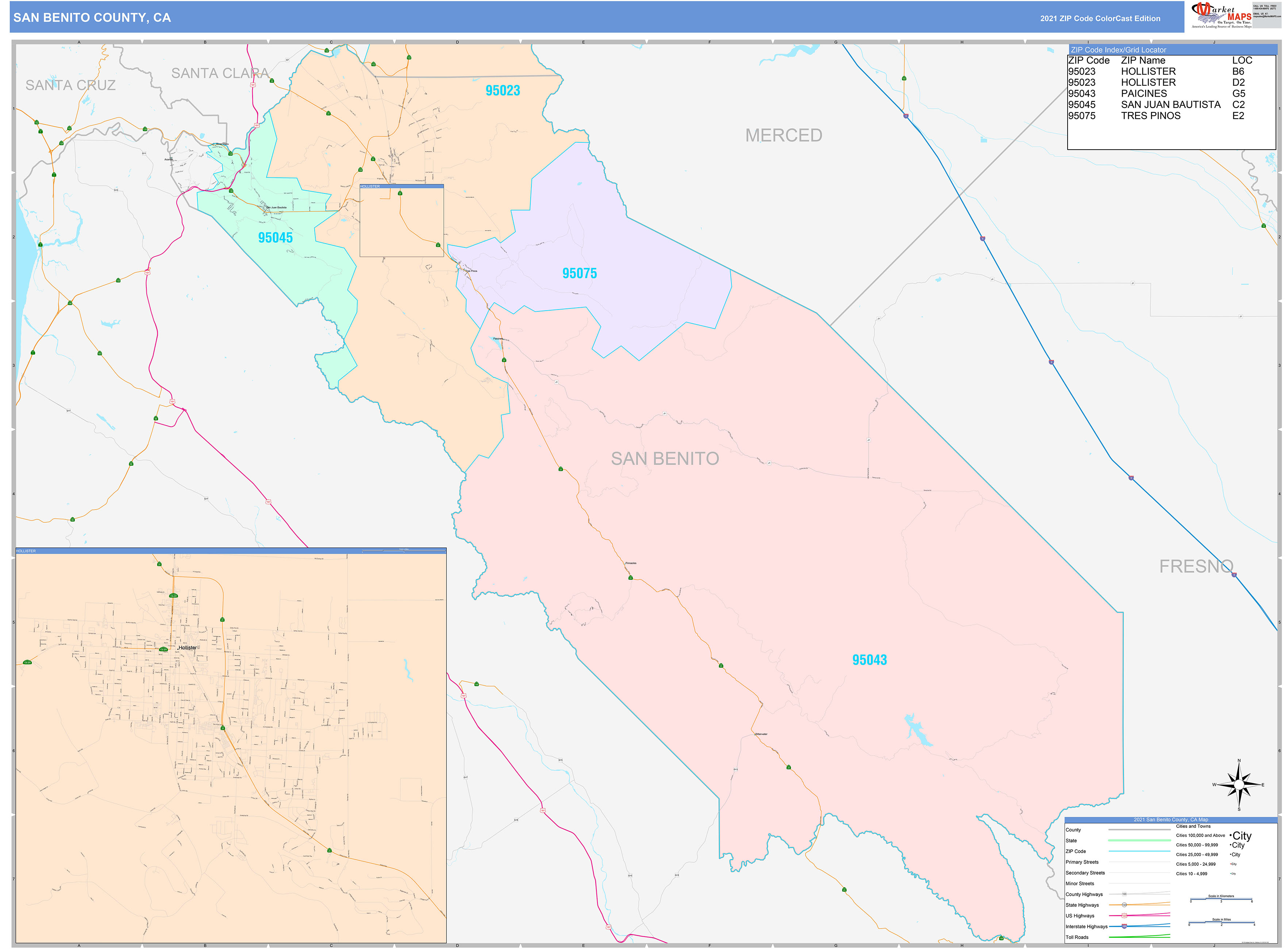The height and width of the screenshot is (949, 1288).
Task: Select the County Highways marker in the legend
Action: 1124,894
